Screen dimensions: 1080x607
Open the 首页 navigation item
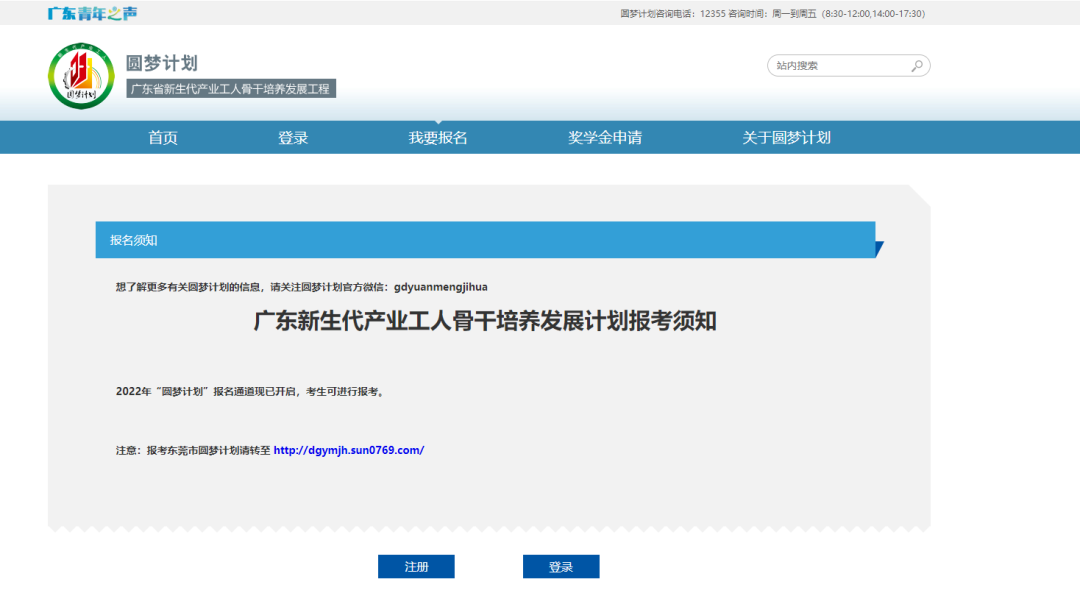tap(163, 138)
